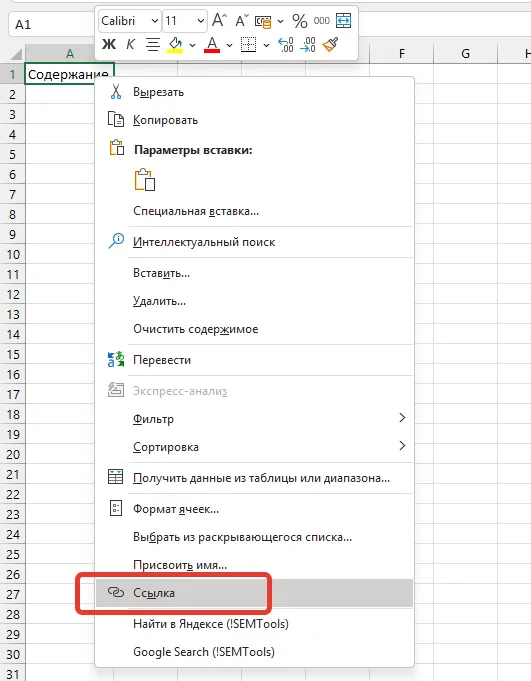Select Интеллектуальный поиск menu entry
The height and width of the screenshot is (681, 531).
tap(254, 242)
